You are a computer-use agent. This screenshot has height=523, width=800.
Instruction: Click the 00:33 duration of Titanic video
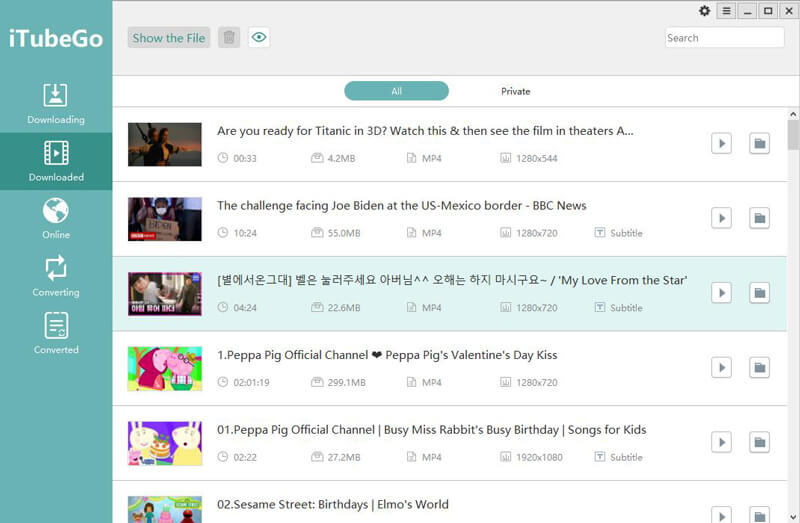(x=245, y=158)
